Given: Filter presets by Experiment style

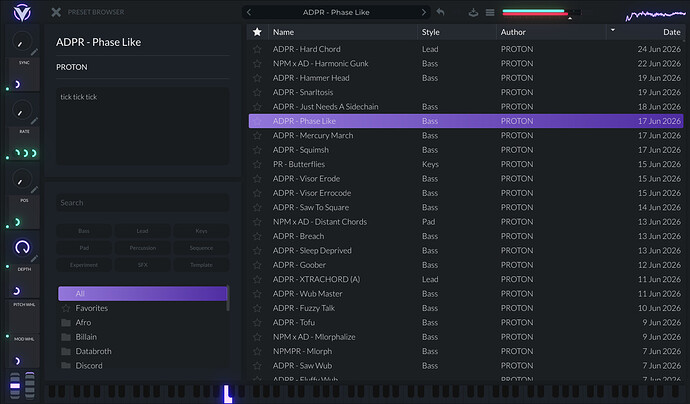Looking at the screenshot, I should click(x=84, y=265).
